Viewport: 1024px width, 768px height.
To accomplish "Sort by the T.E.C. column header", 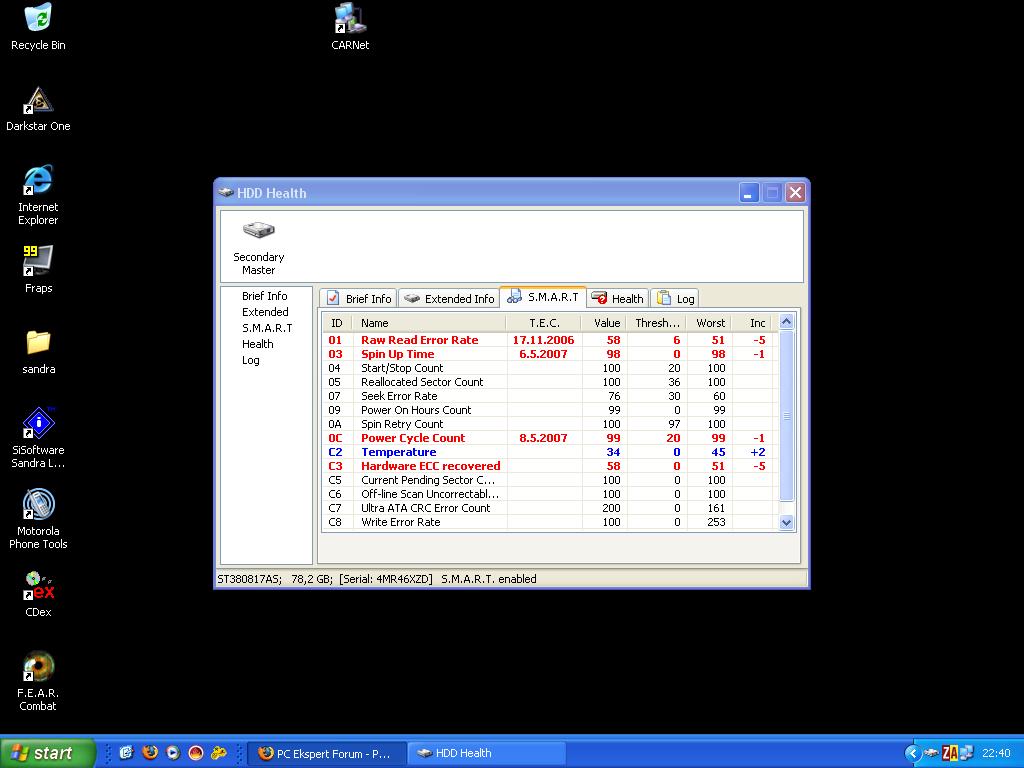I will tap(544, 323).
